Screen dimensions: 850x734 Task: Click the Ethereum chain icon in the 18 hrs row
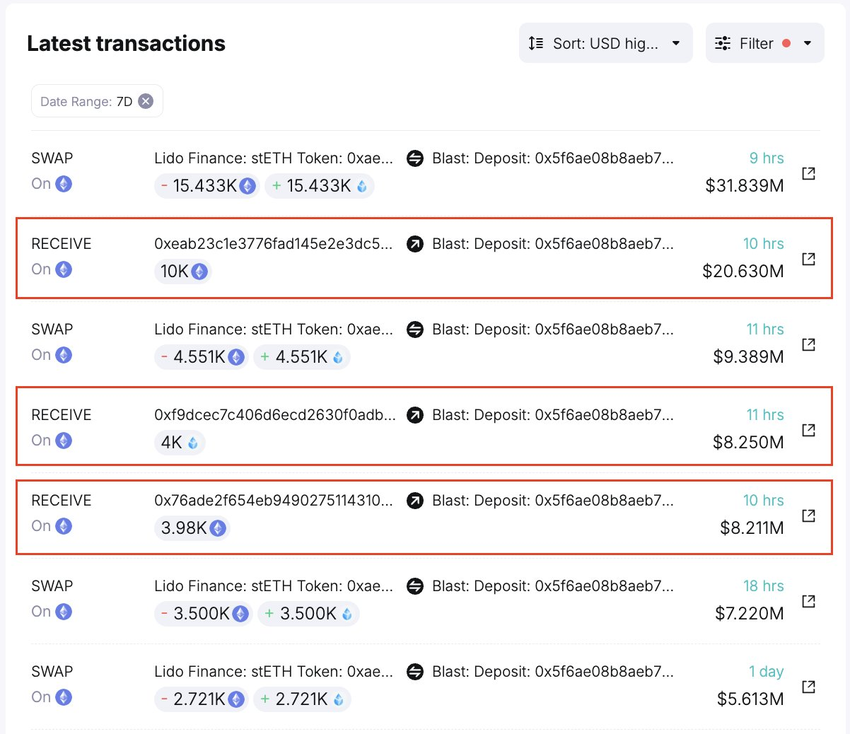(64, 611)
